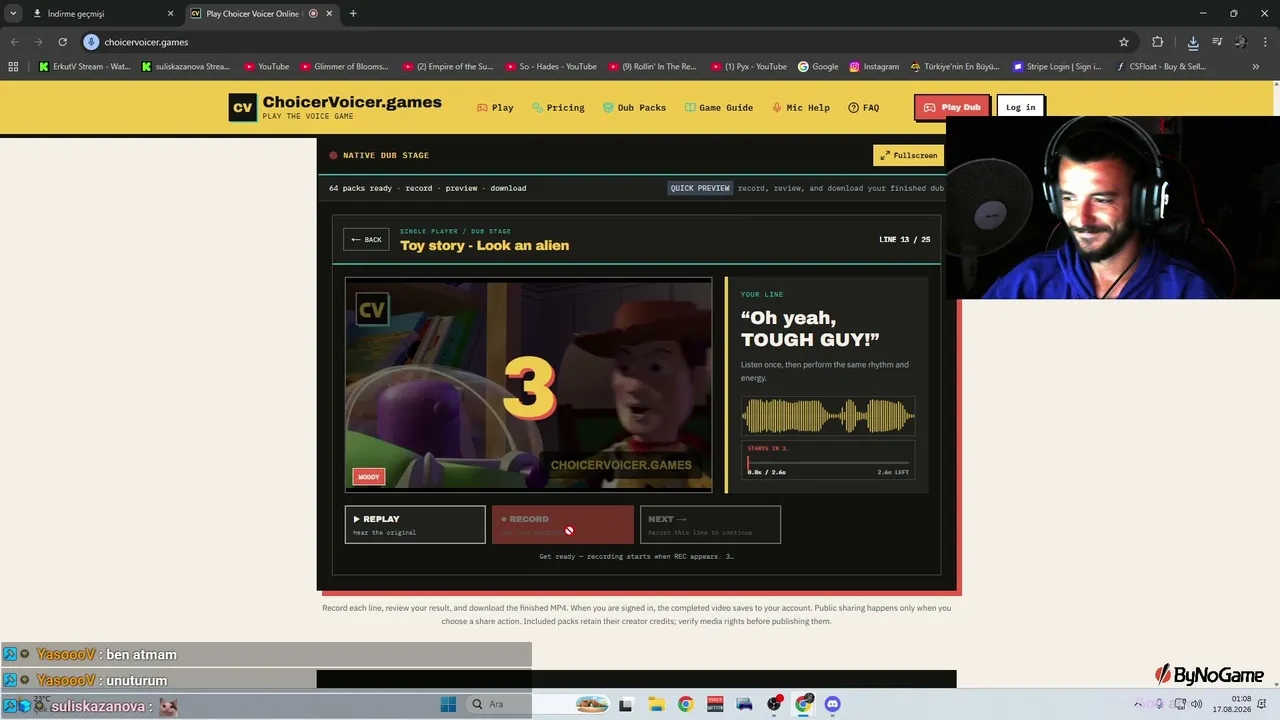Open the Rollin' In The Re... bookmark
Screen dimensions: 1280x720
click(x=652, y=67)
